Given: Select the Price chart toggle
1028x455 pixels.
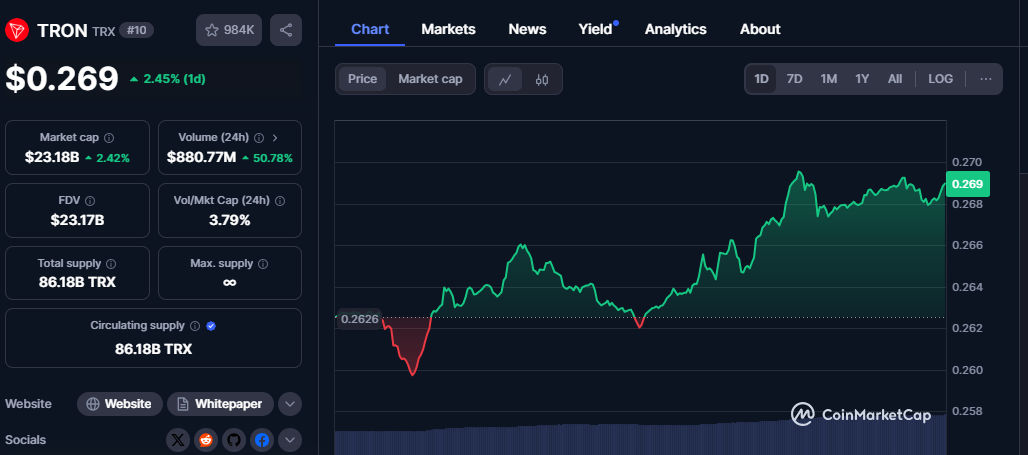Looking at the screenshot, I should pyautogui.click(x=363, y=79).
